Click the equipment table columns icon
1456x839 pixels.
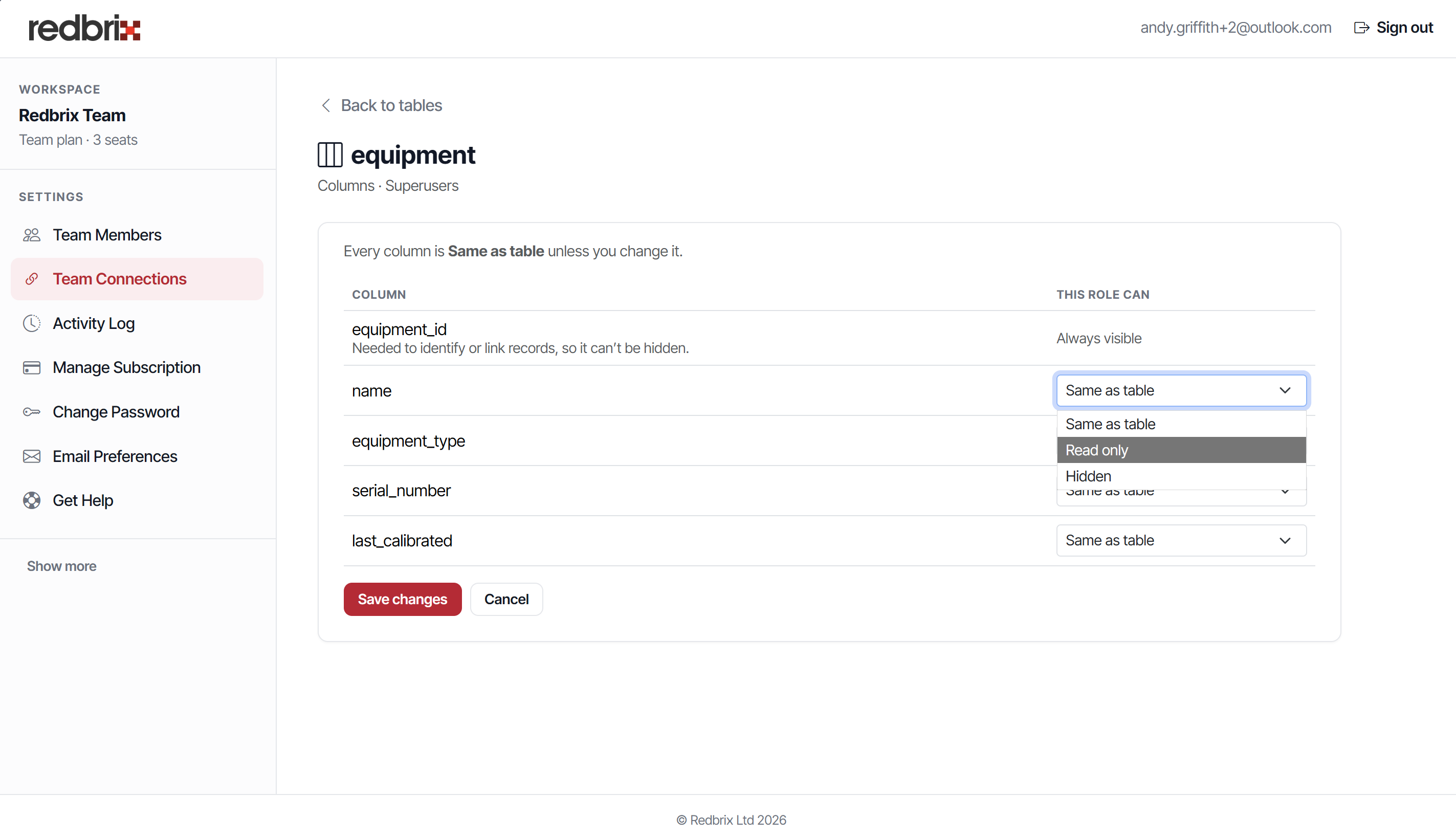pyautogui.click(x=330, y=155)
